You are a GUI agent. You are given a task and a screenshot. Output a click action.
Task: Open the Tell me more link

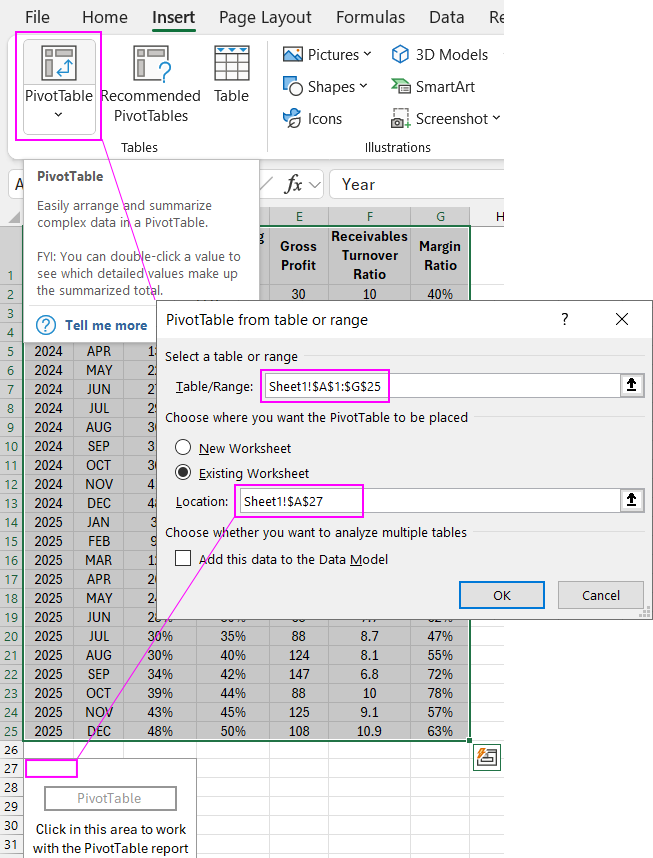(105, 325)
